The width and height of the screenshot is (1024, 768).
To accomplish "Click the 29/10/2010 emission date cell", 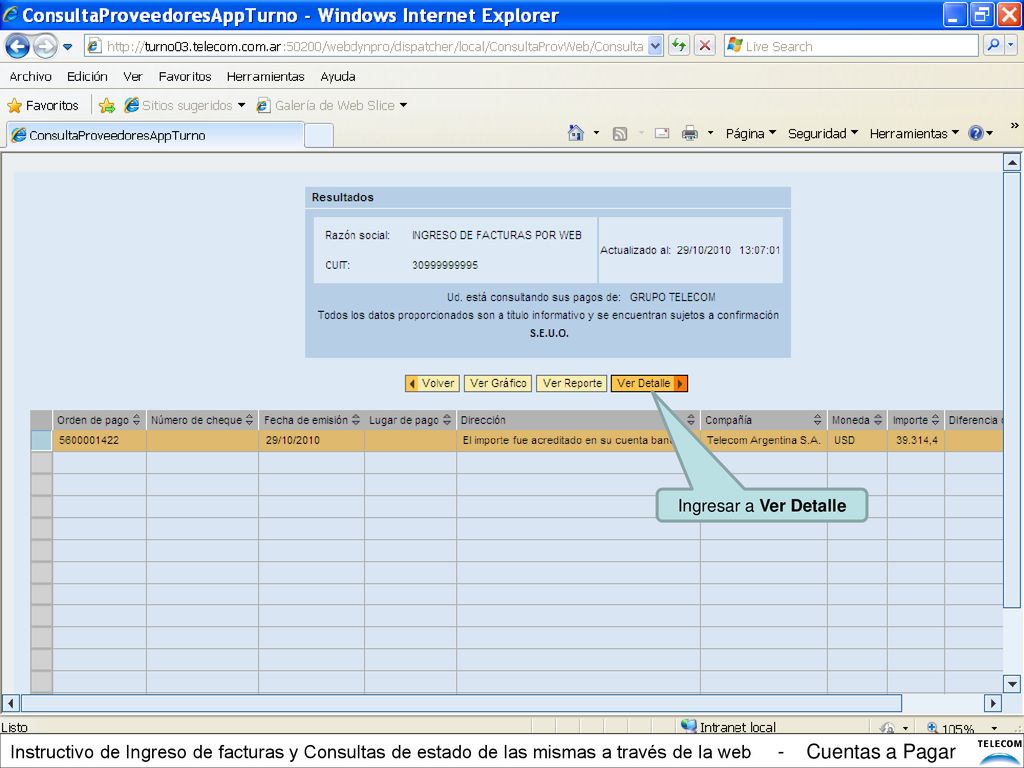I will click(x=312, y=440).
